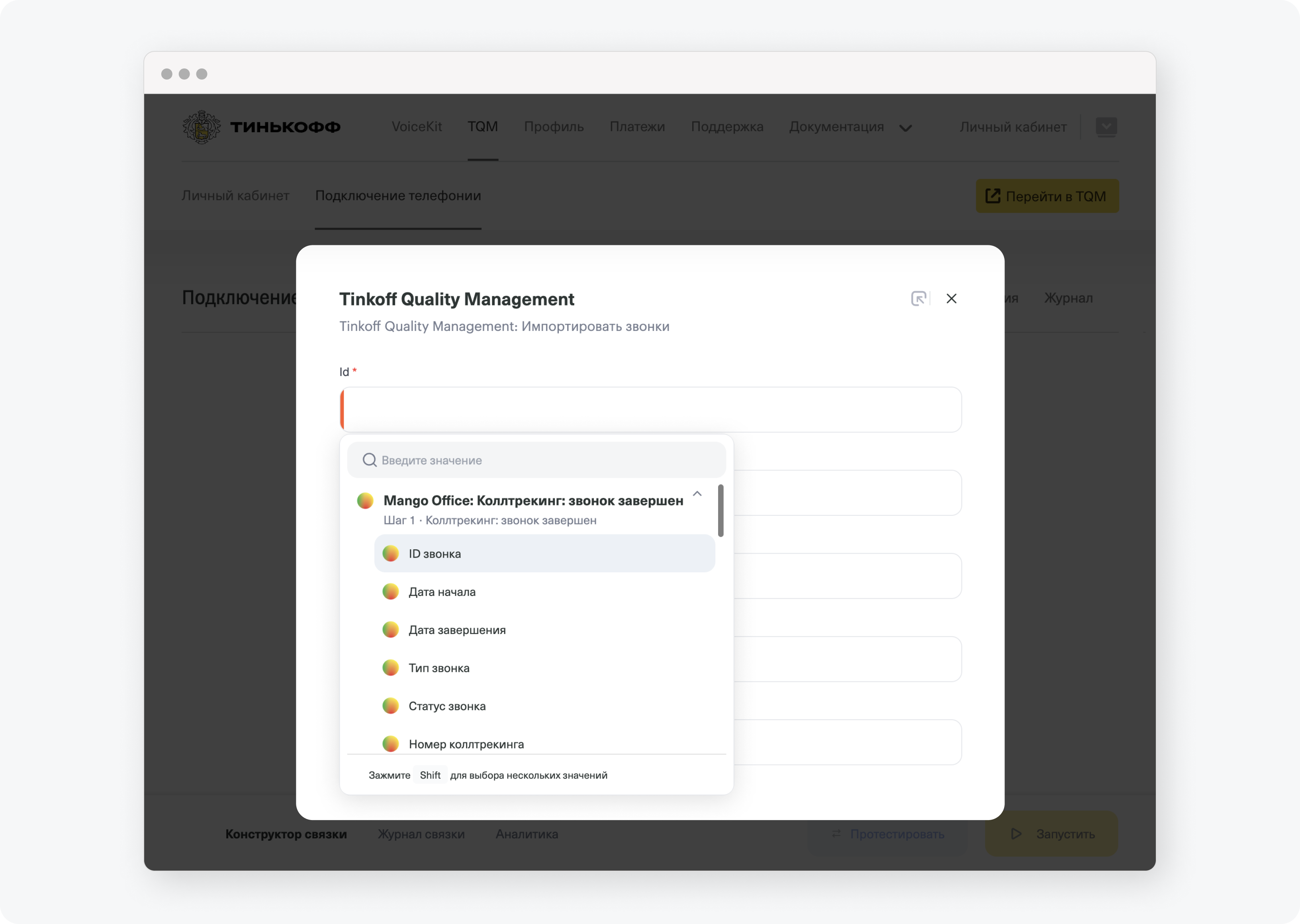Click the icon beside Статус звонка
Screen dimensions: 1300x924
(391, 706)
